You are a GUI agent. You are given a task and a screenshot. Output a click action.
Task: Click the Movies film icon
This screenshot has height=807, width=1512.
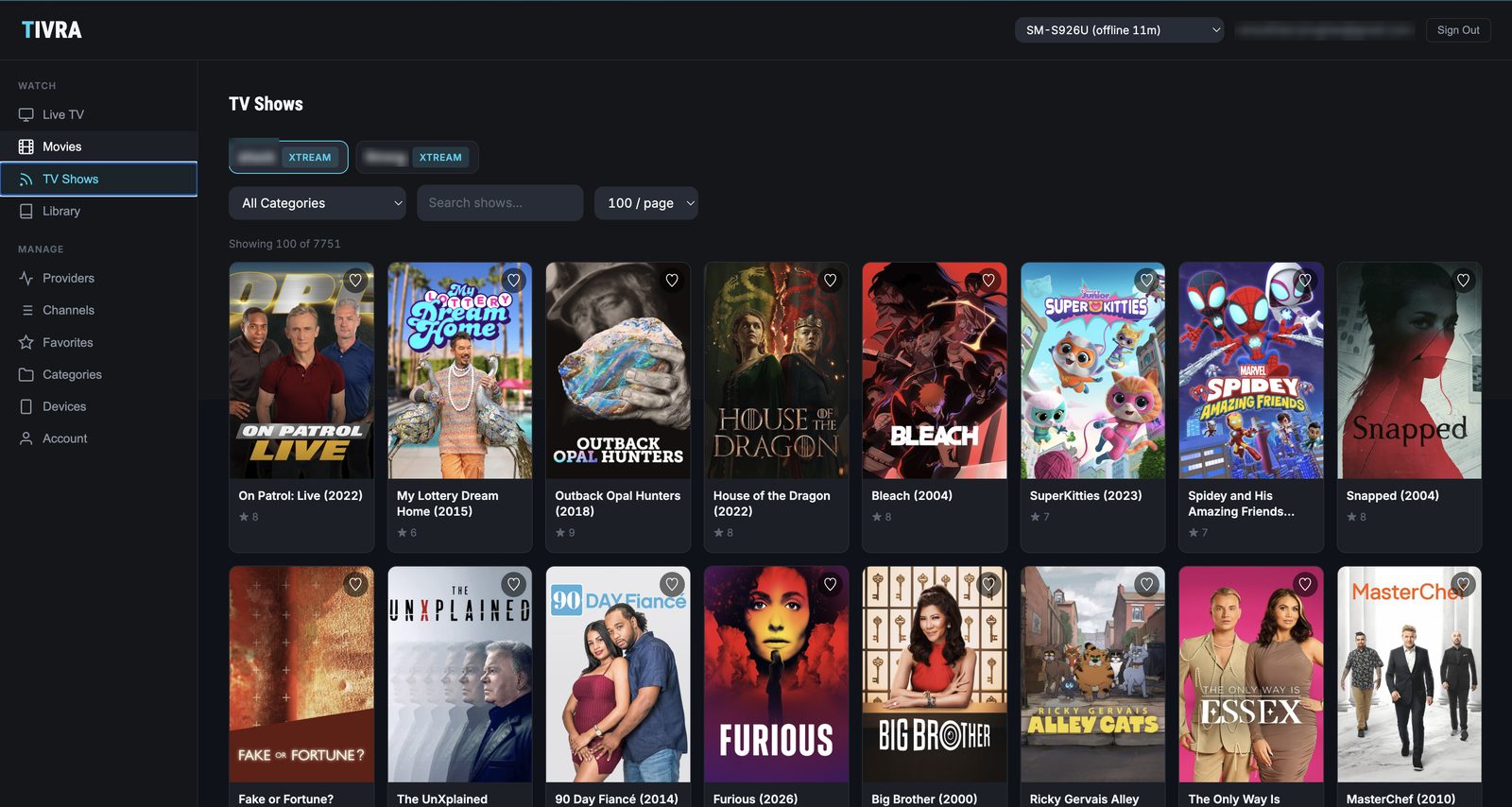(x=26, y=146)
